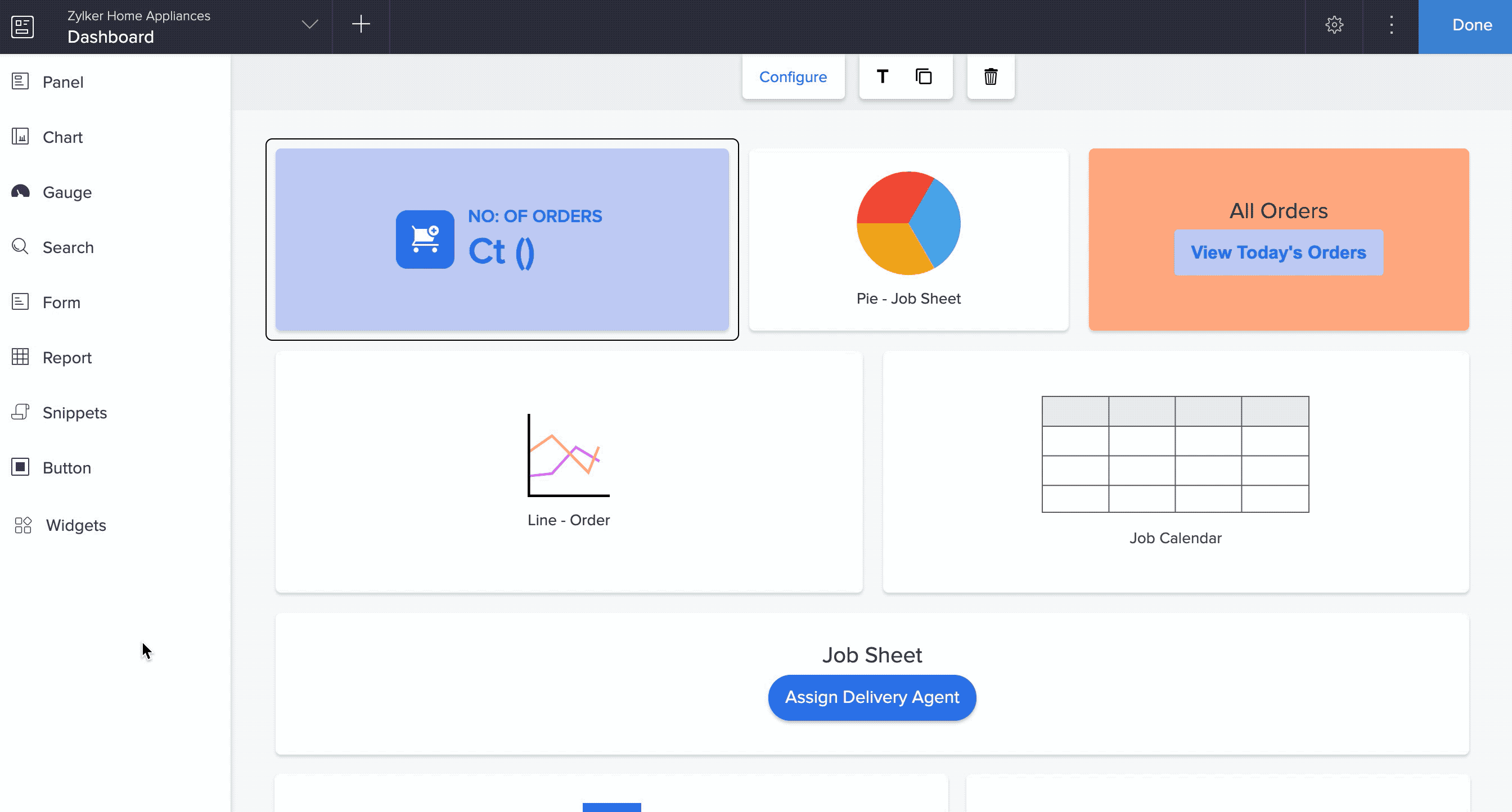The height and width of the screenshot is (812, 1512).
Task: Click Assign Delivery Agent button
Action: point(872,697)
